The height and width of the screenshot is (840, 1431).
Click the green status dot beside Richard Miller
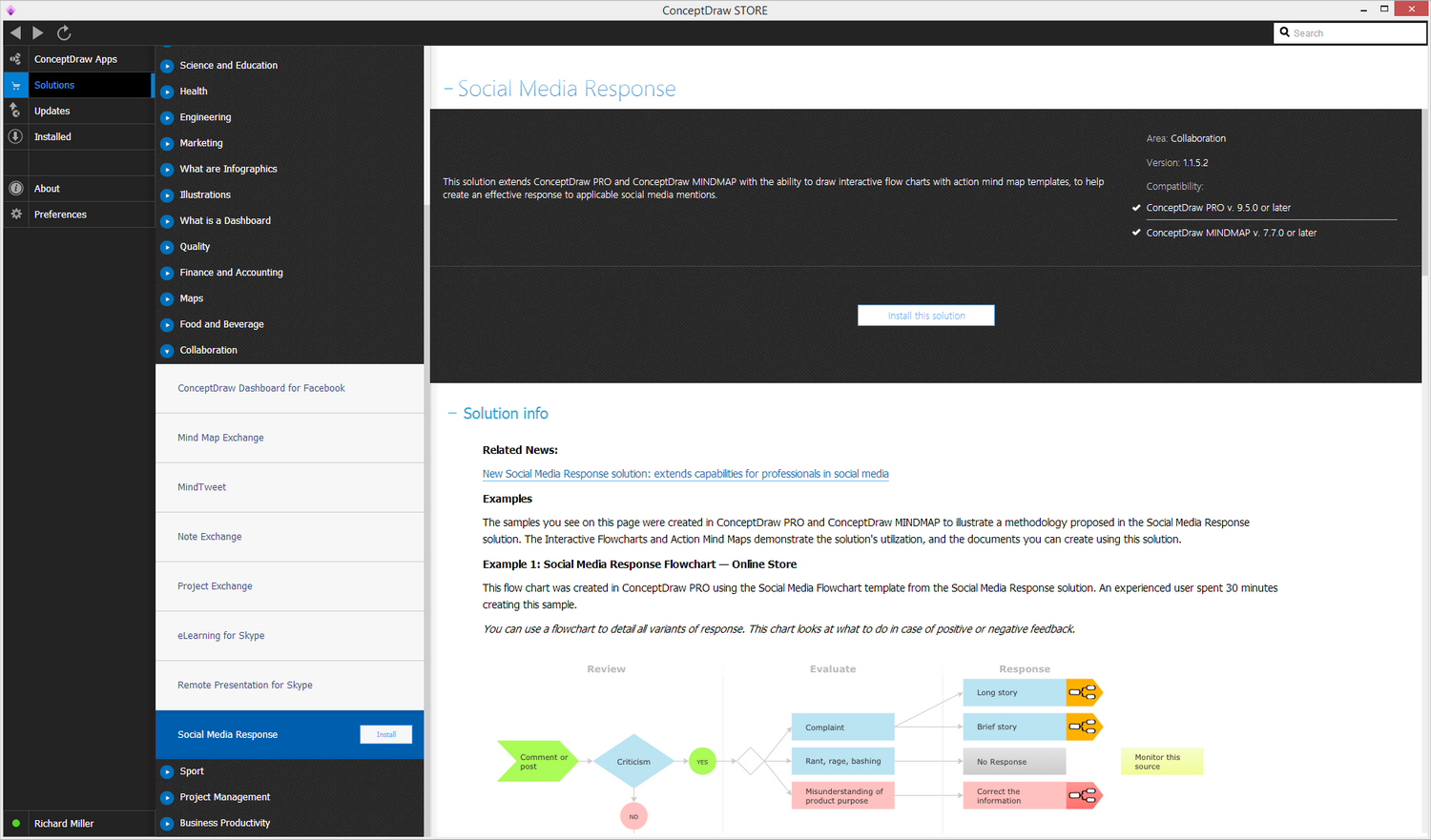(16, 823)
